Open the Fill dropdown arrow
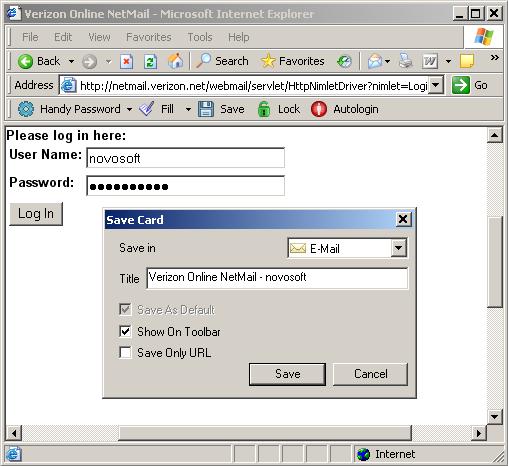Screen dimensions: 508x466 (188, 109)
